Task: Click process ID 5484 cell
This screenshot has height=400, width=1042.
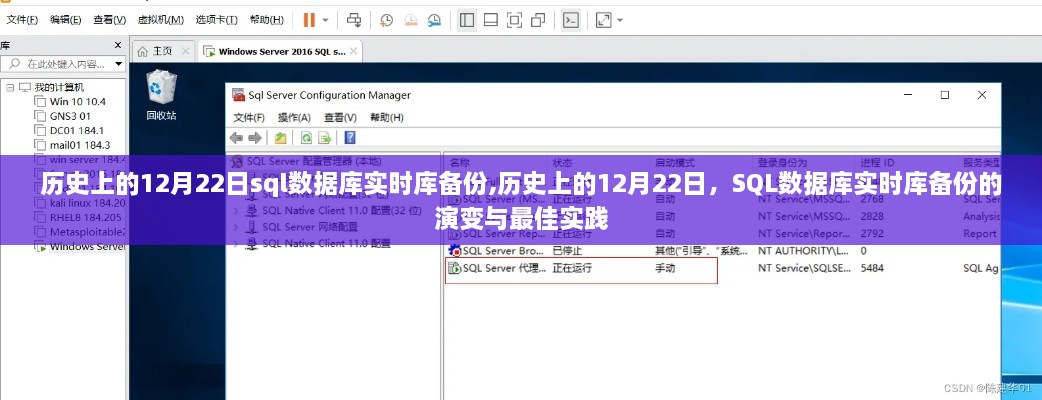Action: [x=873, y=268]
